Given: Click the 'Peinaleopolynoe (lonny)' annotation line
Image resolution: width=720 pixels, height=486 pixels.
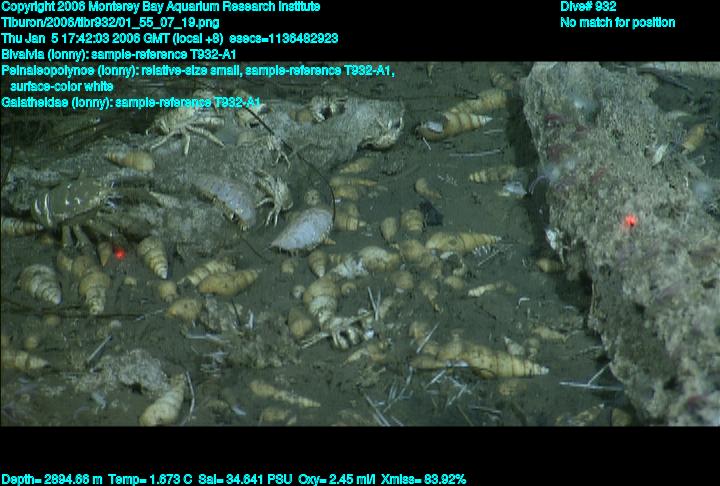Looking at the screenshot, I should [x=198, y=71].
